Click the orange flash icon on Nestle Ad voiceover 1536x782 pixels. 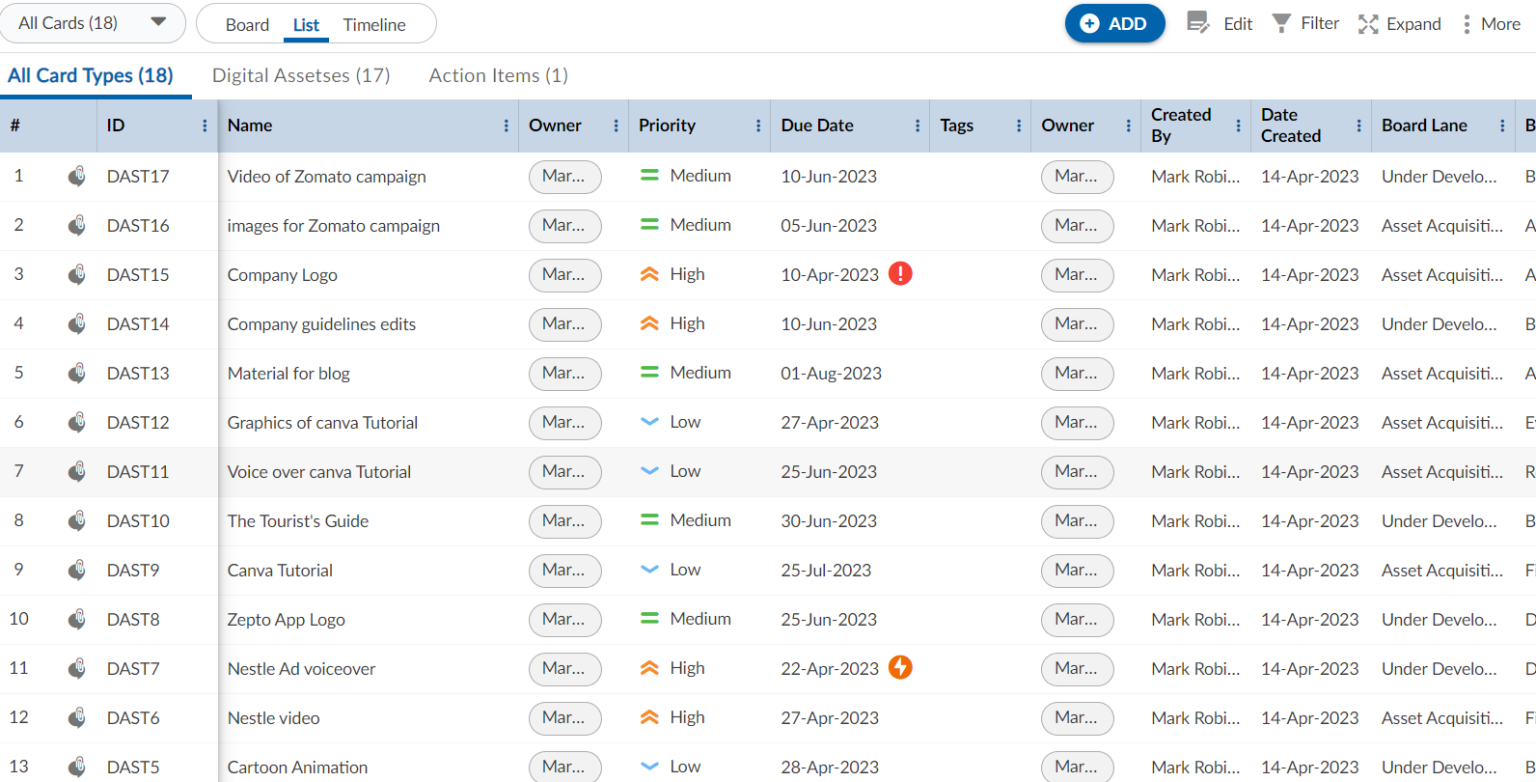tap(899, 668)
